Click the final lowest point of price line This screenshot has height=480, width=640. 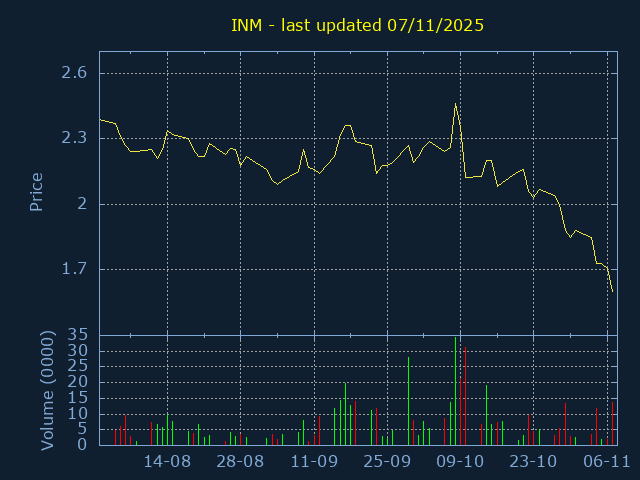coord(612,292)
